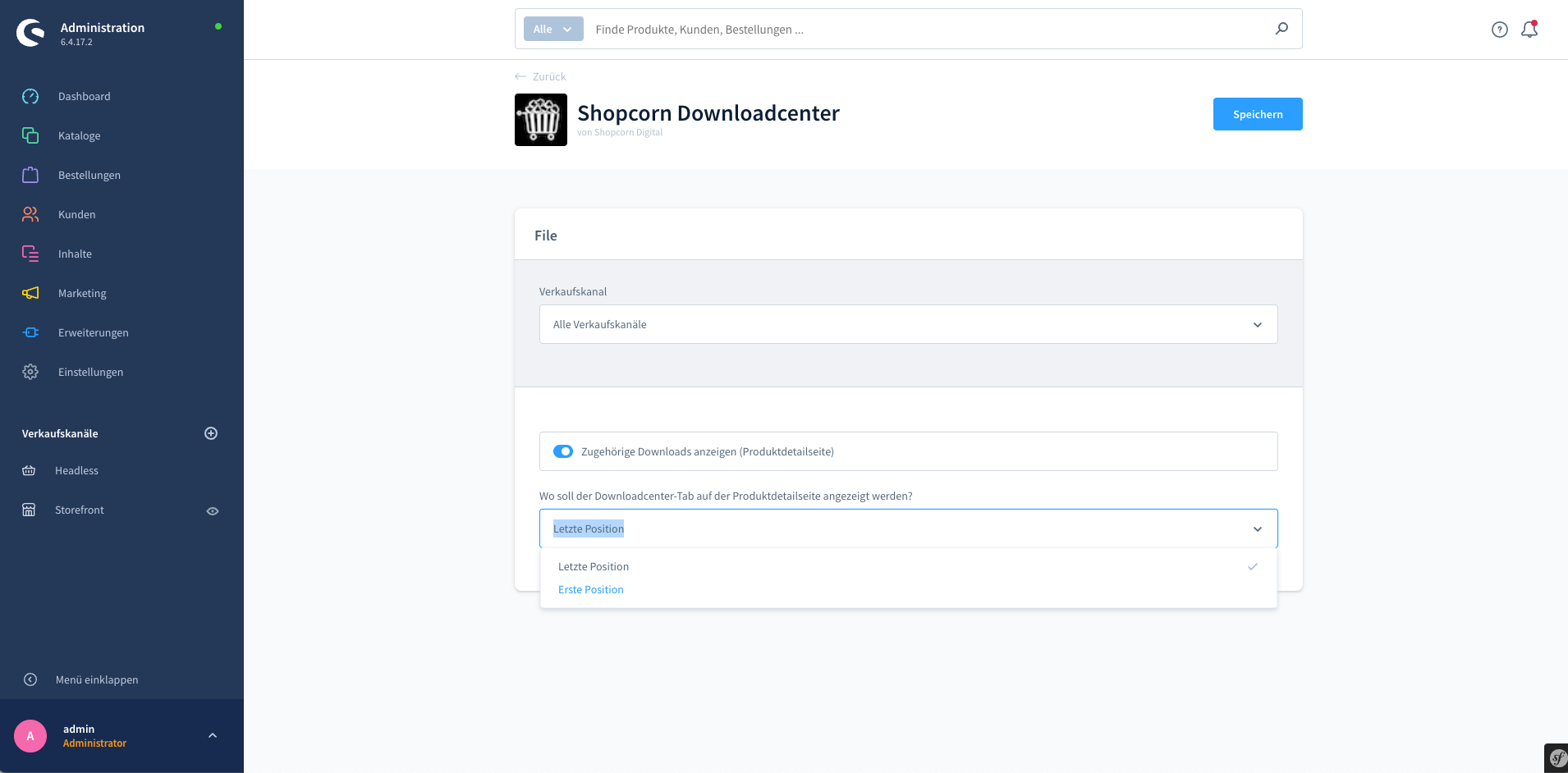Collapse the tab position dropdown chevron

point(1258,529)
